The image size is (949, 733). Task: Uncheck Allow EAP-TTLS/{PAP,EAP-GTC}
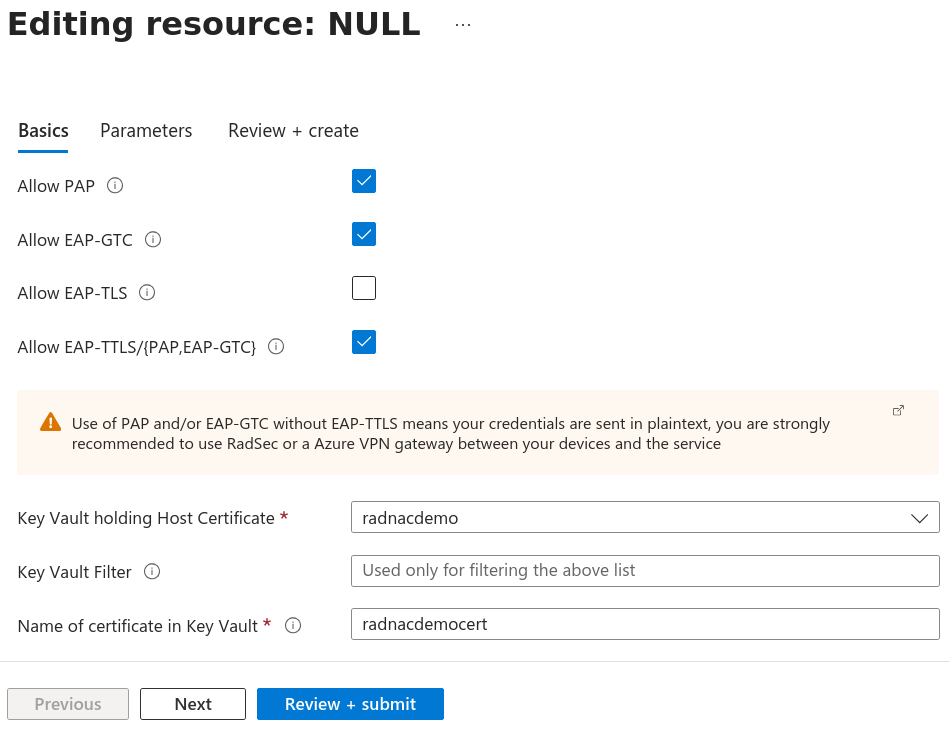[363, 341]
